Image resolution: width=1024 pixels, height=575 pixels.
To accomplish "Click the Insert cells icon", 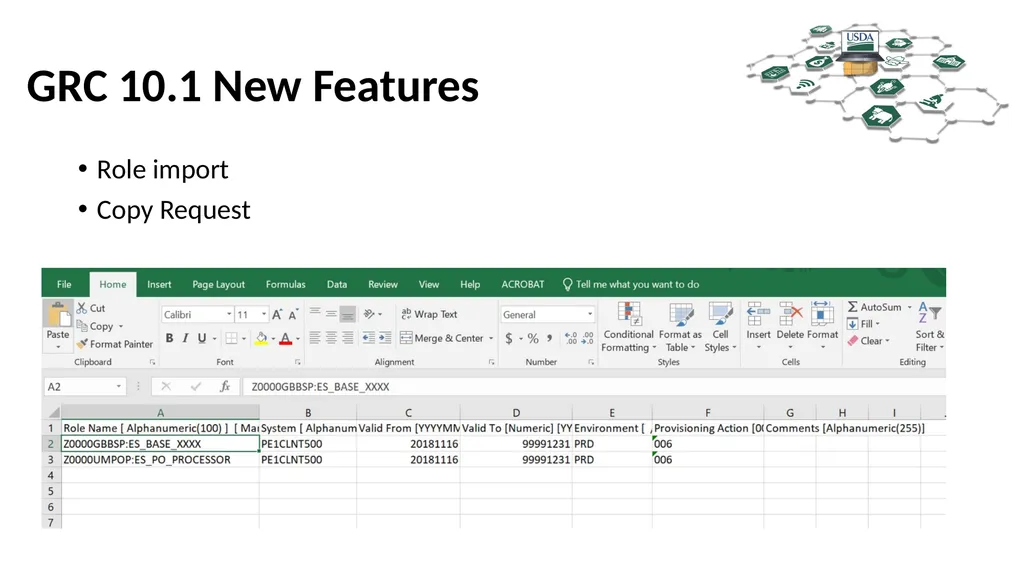I will (758, 314).
